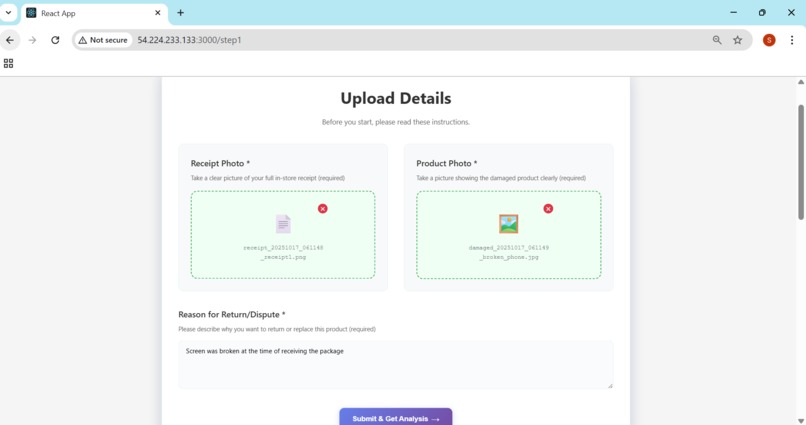Click the Product Photo label
The height and width of the screenshot is (425, 806).
[447, 163]
